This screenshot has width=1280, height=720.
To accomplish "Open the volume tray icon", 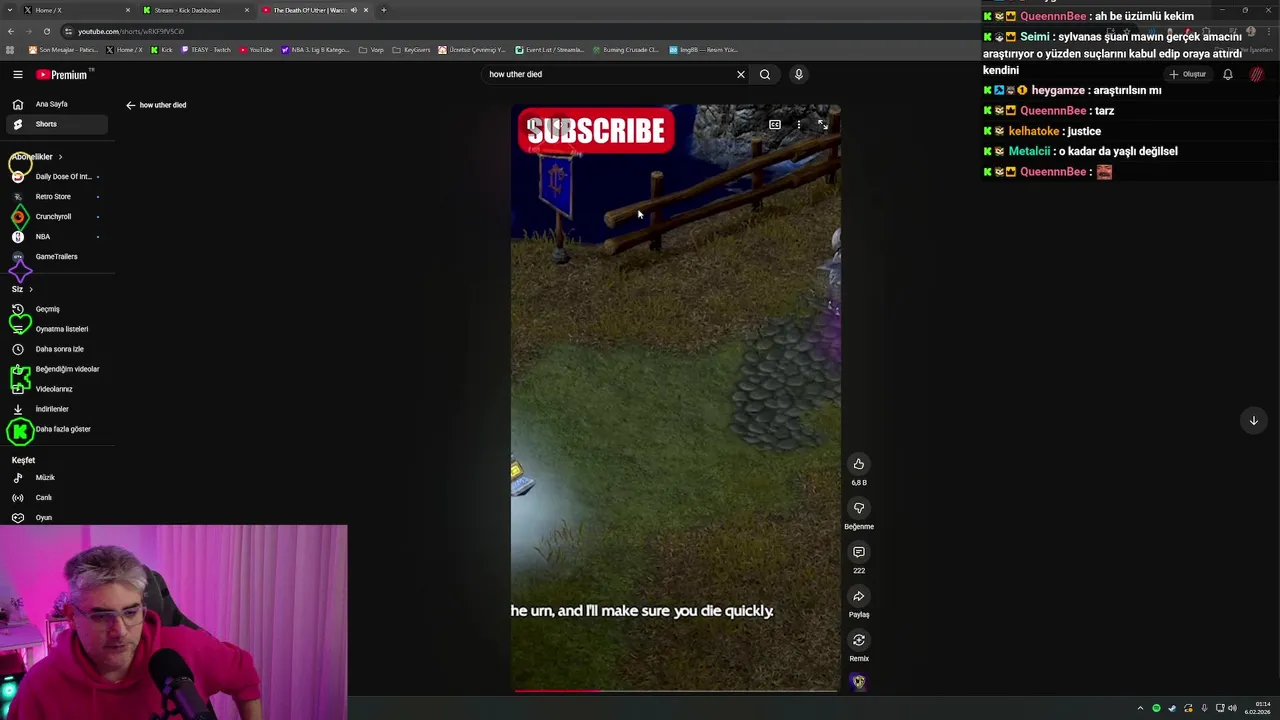I will click(x=1232, y=708).
